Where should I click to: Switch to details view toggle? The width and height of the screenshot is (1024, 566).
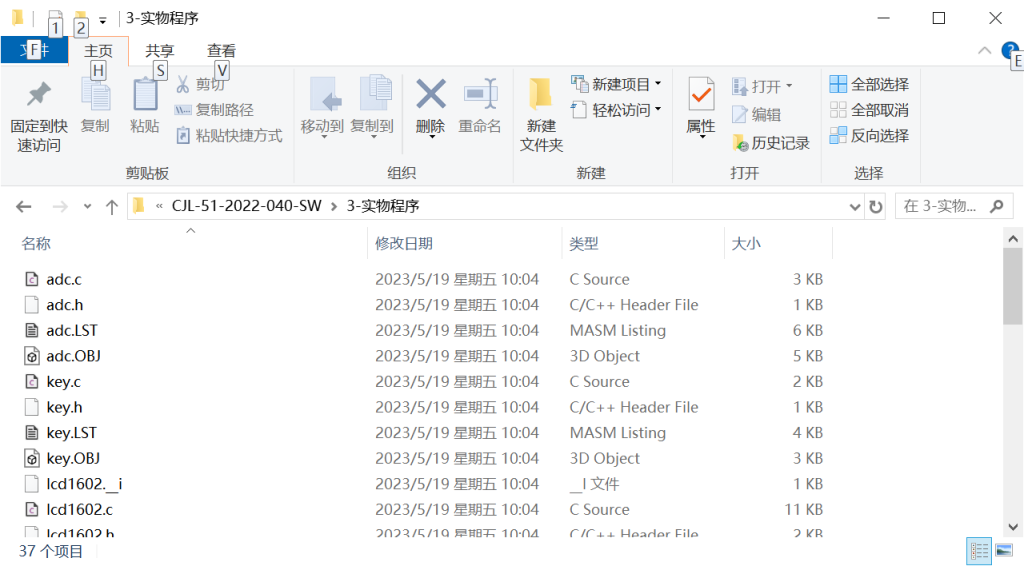coord(979,550)
